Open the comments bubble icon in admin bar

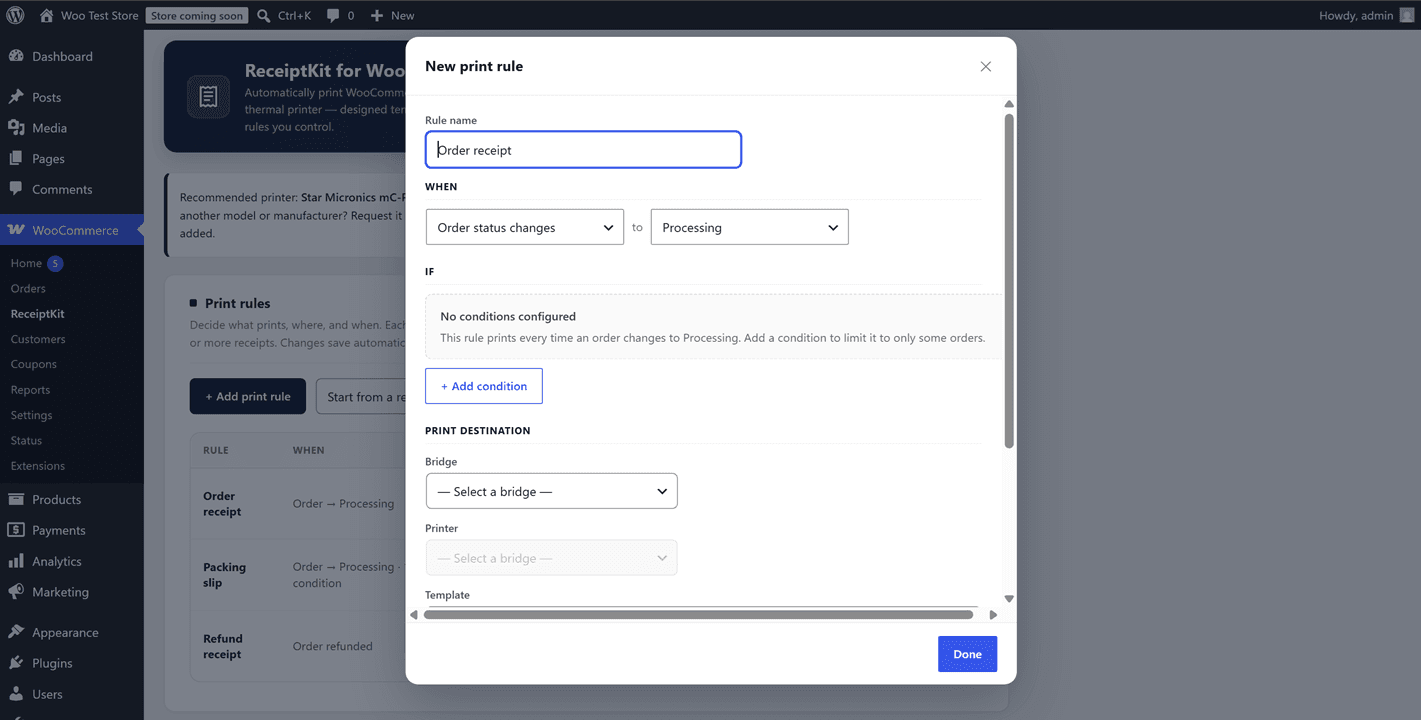pyautogui.click(x=332, y=15)
